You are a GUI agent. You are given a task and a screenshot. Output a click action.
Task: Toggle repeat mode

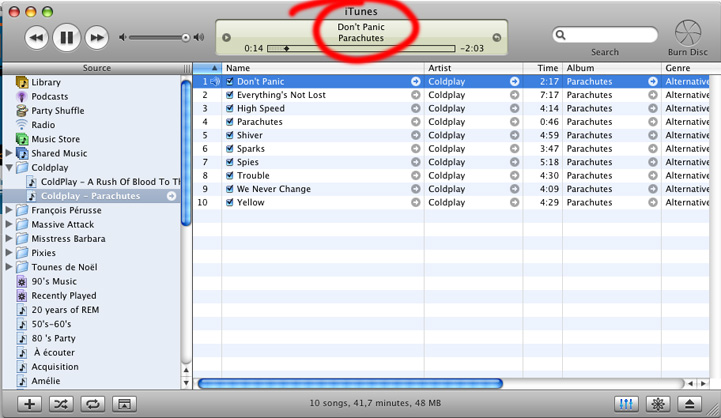coord(93,404)
